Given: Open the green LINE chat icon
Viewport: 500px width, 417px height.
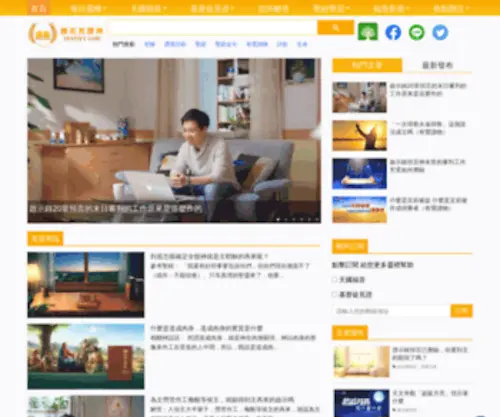Looking at the screenshot, I should point(417,32).
